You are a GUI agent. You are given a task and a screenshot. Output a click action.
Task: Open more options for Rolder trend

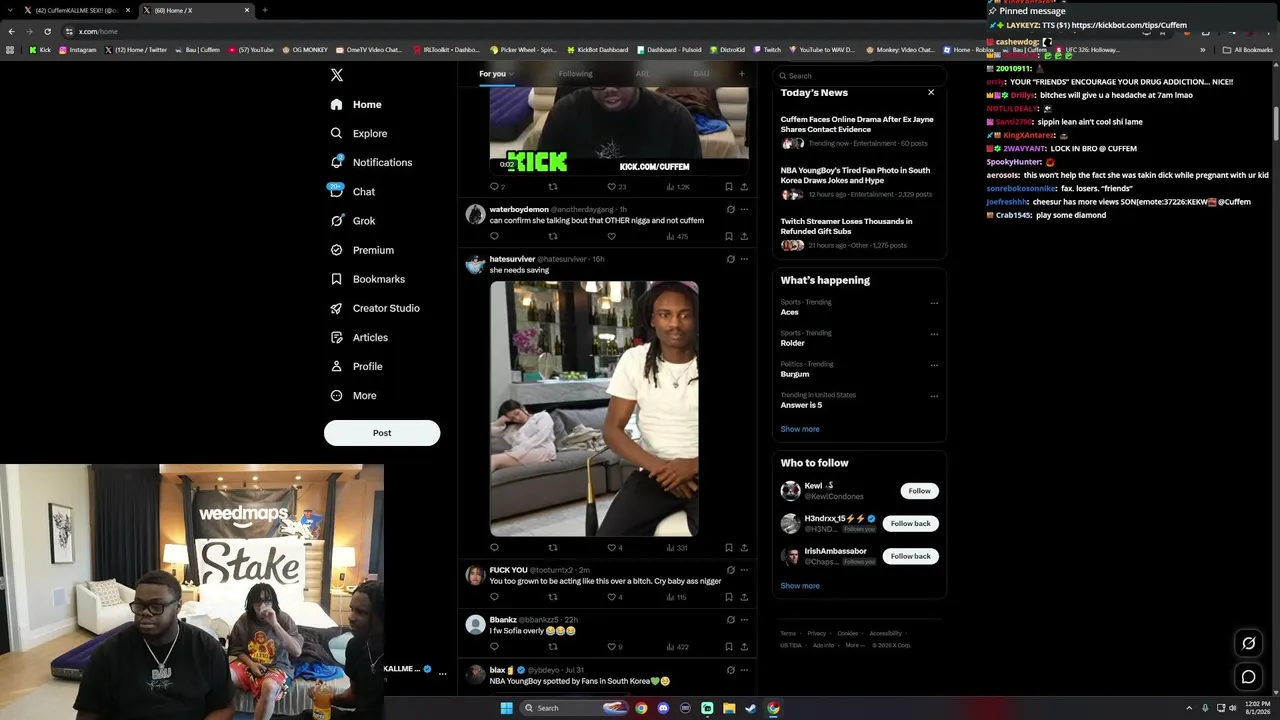934,334
